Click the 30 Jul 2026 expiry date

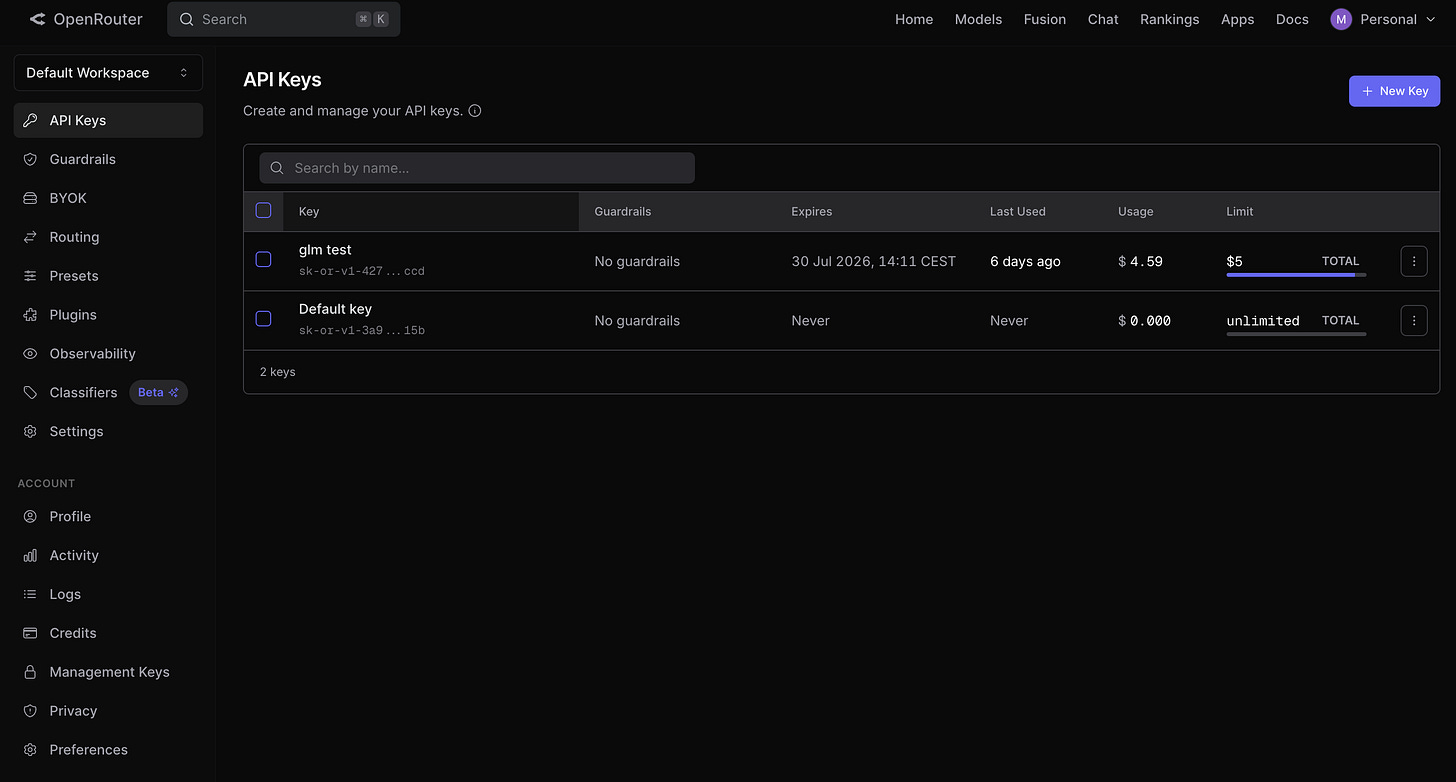873,261
